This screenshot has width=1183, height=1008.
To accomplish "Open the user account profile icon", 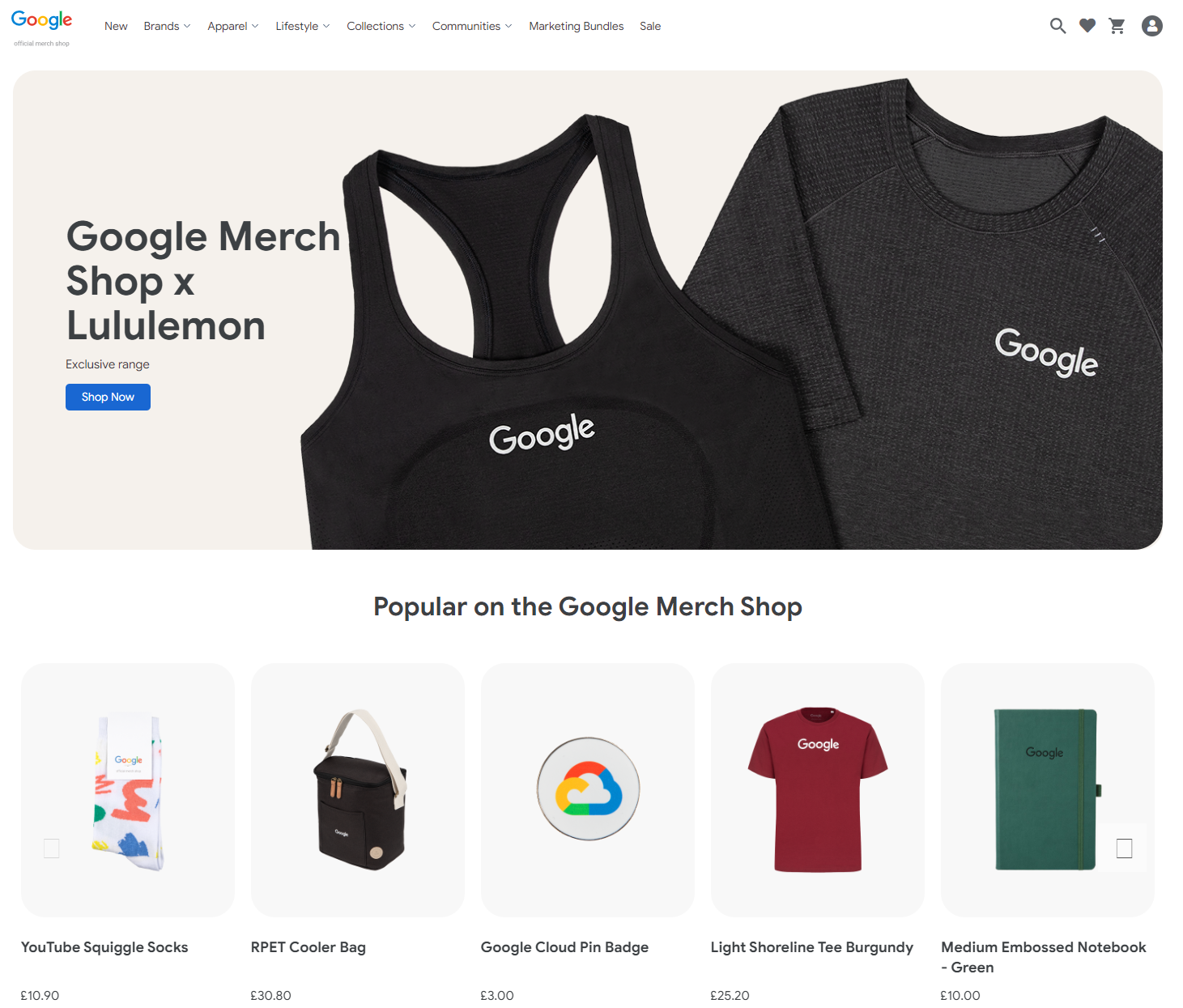I will [1152, 26].
